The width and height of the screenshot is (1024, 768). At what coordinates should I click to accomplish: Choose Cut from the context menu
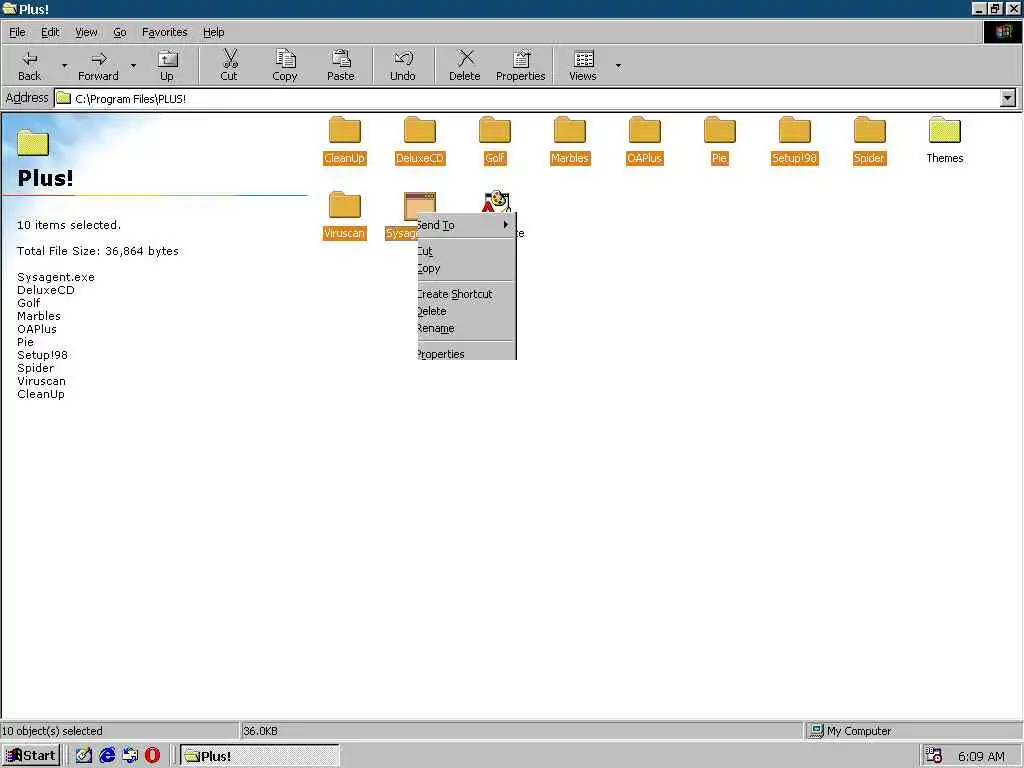pyautogui.click(x=466, y=251)
